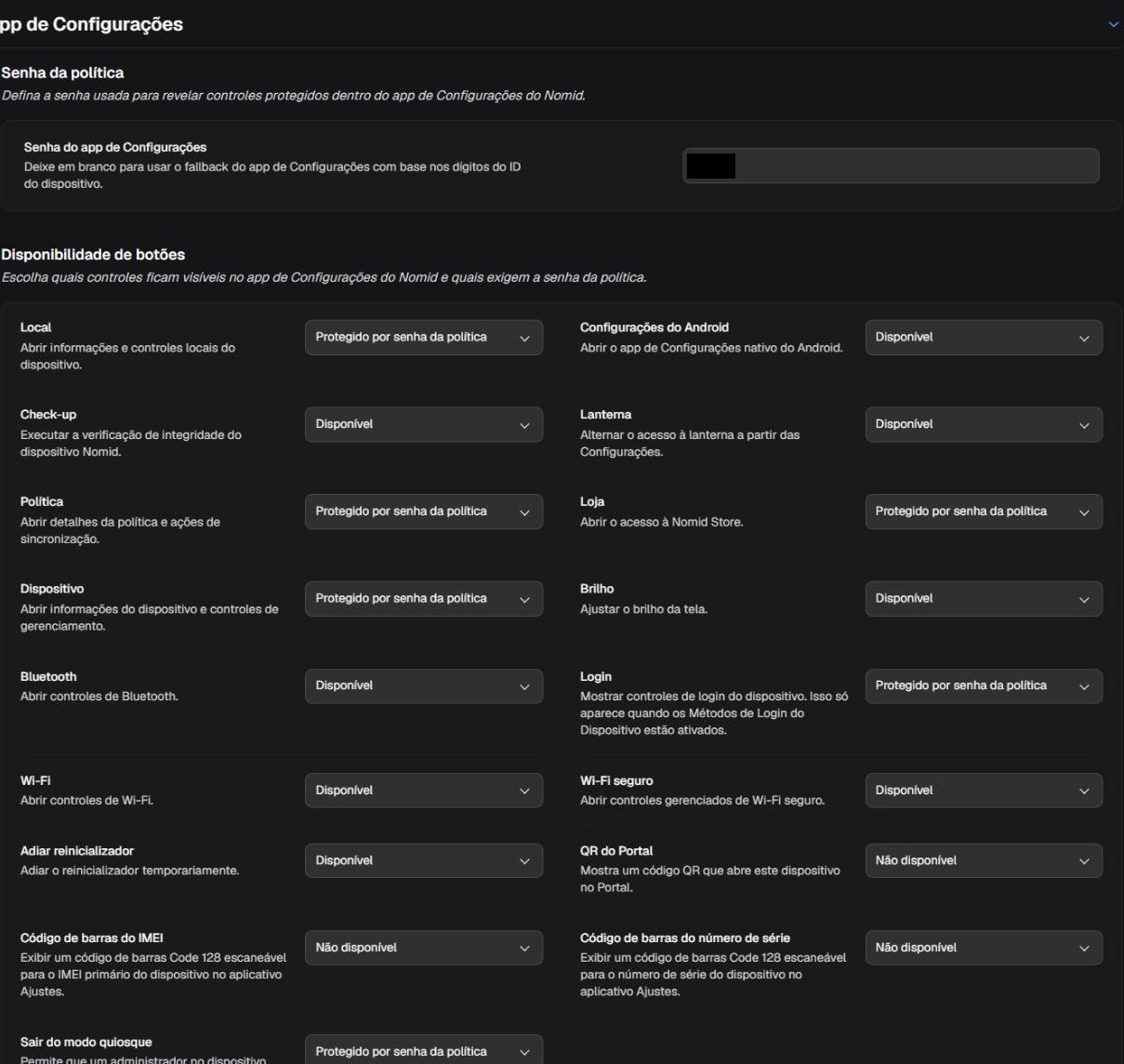This screenshot has height=1064, width=1124.
Task: Open the QR do Portal dropdown
Action: pos(984,860)
